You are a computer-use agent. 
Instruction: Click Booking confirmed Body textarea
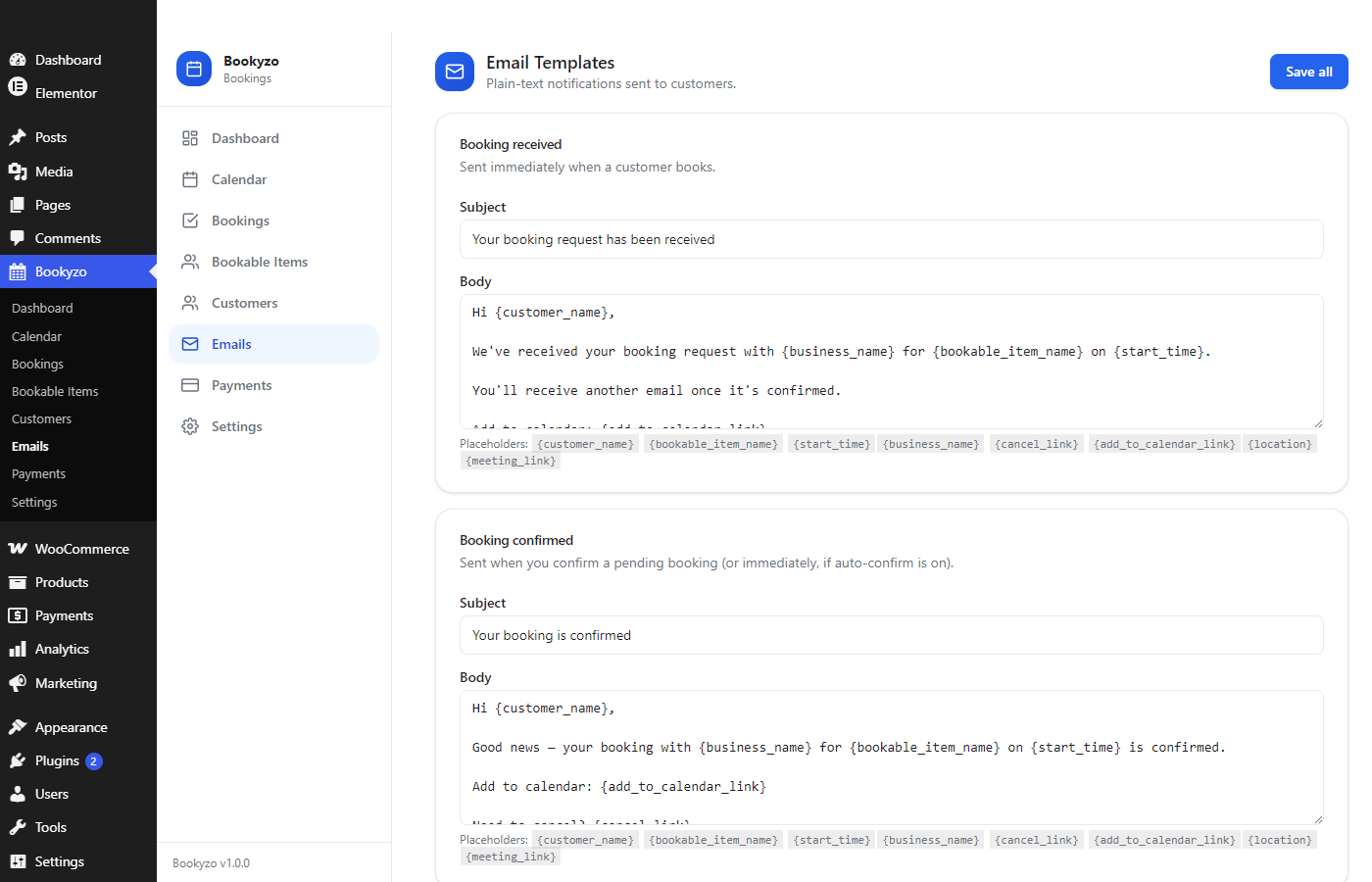(x=891, y=758)
